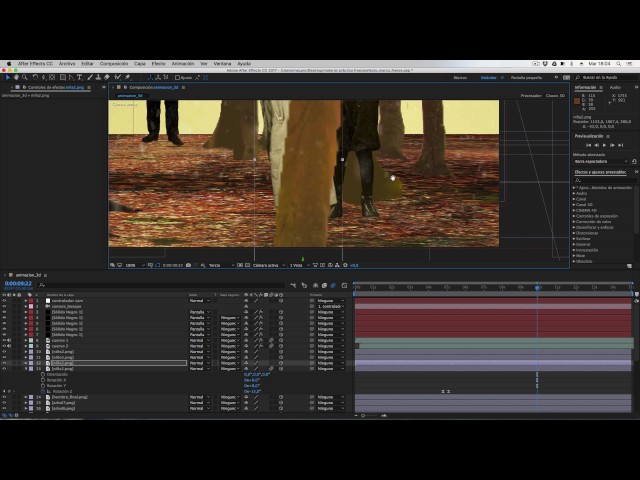Switch to the Audio panel tab
This screenshot has height=480, width=640.
(615, 87)
